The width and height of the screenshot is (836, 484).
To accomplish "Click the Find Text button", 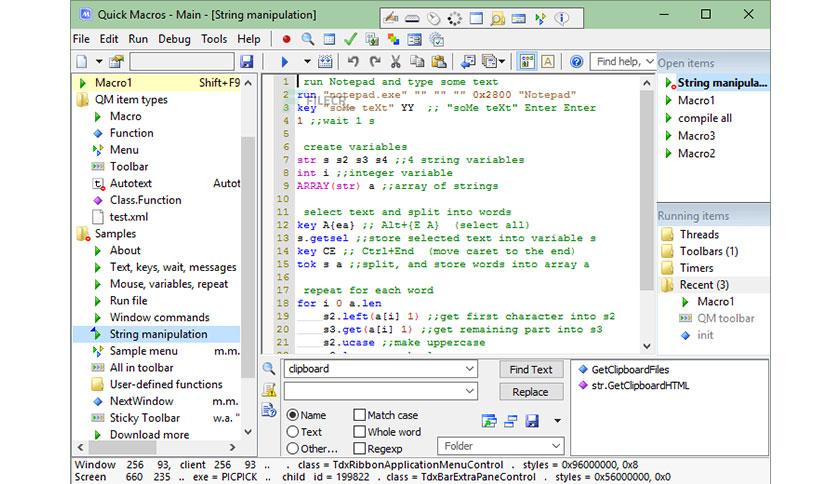I will click(x=531, y=369).
